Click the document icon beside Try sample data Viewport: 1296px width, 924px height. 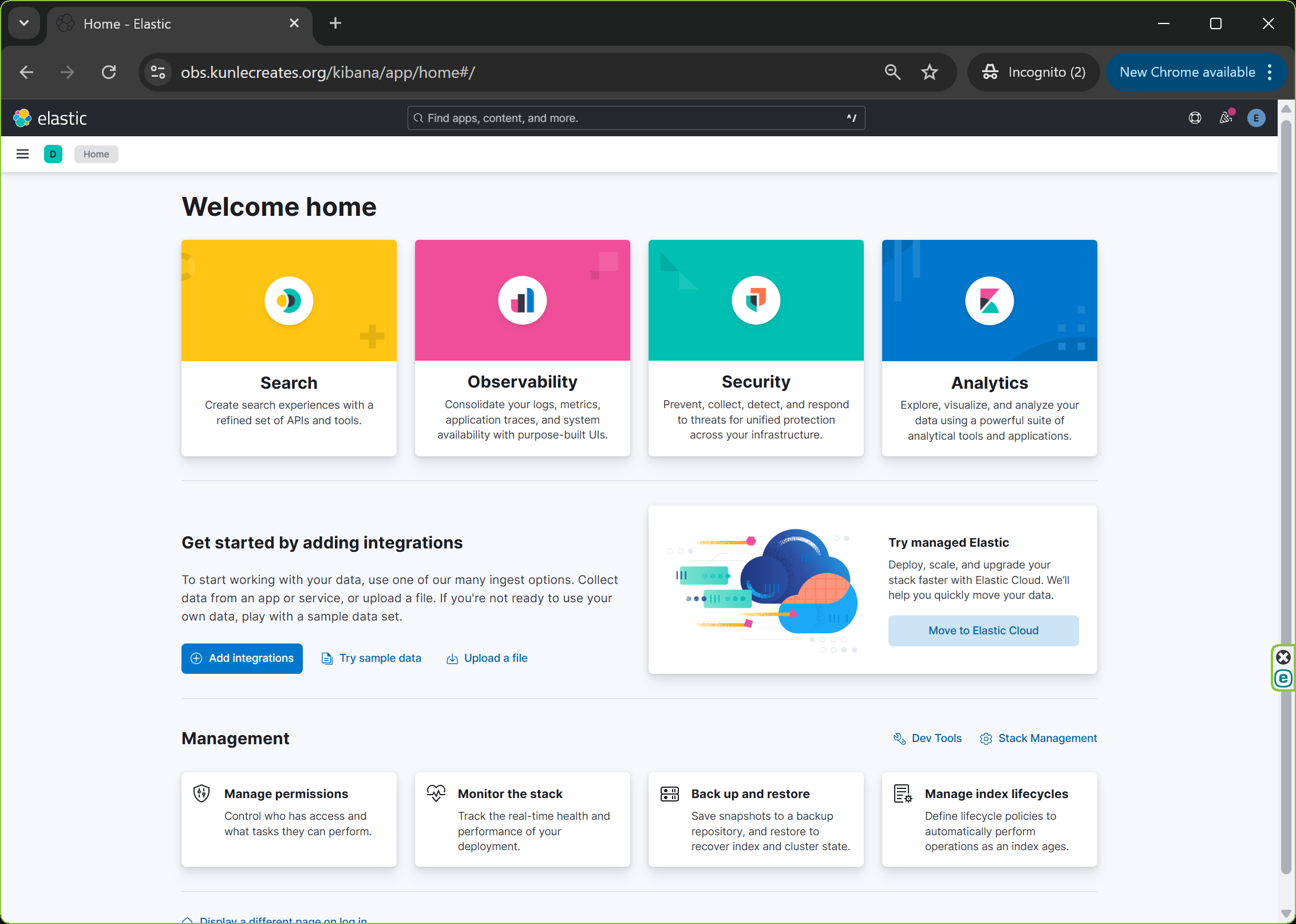(327, 658)
